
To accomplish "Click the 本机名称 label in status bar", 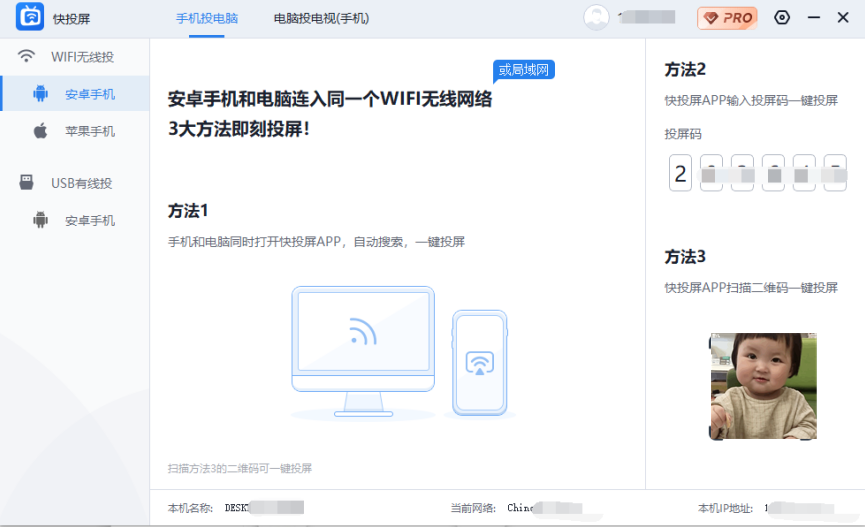I will pyautogui.click(x=190, y=508).
